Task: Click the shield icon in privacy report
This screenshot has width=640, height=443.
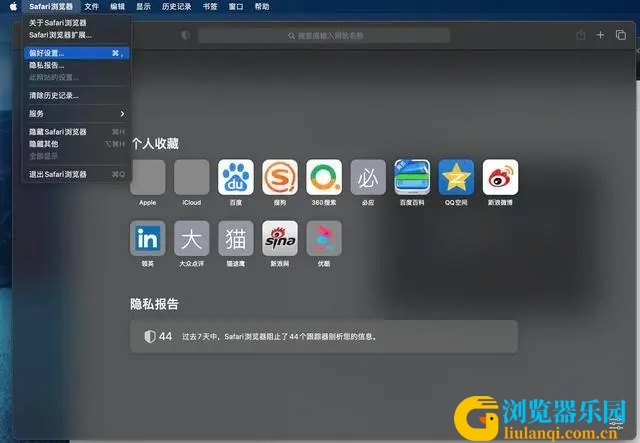Action: coord(149,336)
